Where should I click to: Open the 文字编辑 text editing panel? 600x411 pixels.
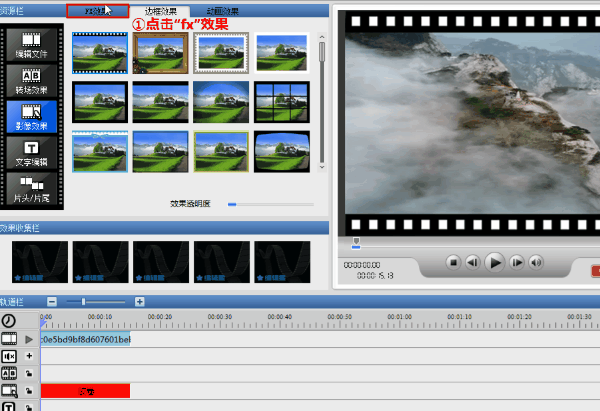coord(32,153)
